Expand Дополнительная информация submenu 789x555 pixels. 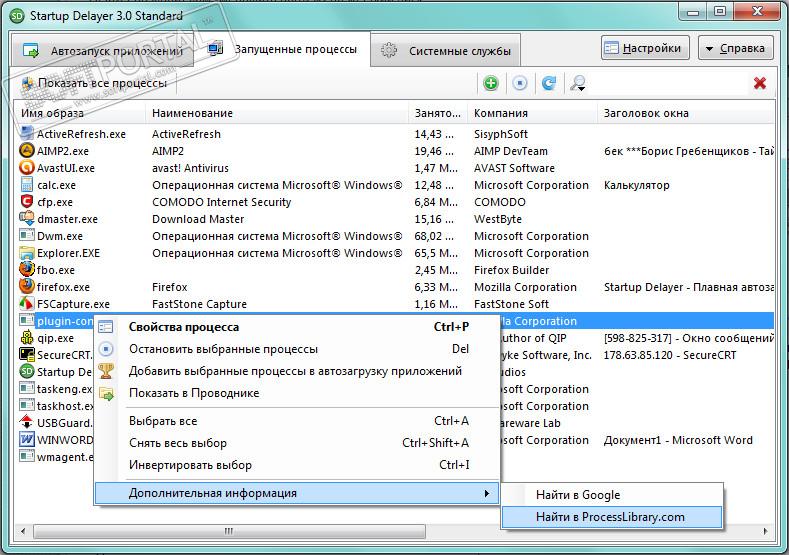coord(297,493)
